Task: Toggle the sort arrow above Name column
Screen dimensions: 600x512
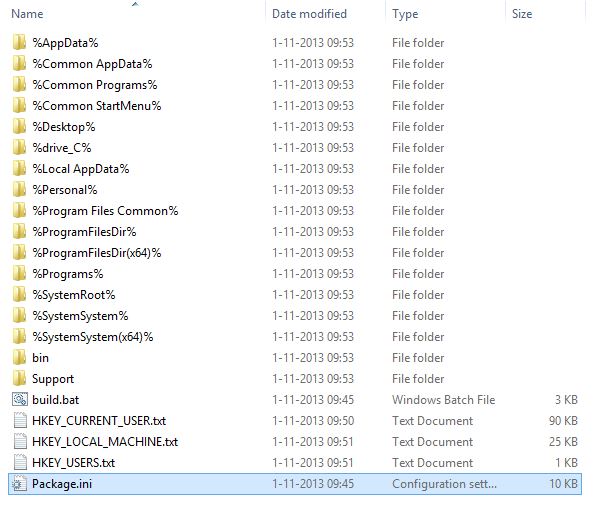Action: (135, 4)
